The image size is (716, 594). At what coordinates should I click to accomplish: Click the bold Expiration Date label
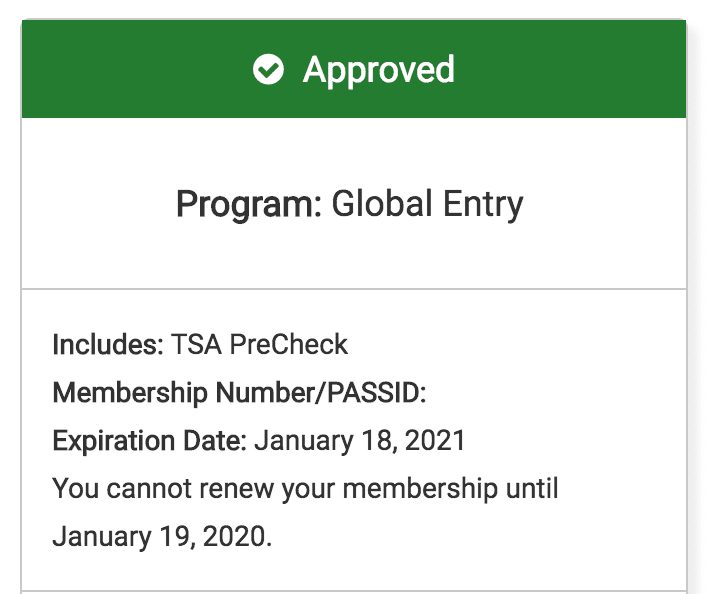149,441
